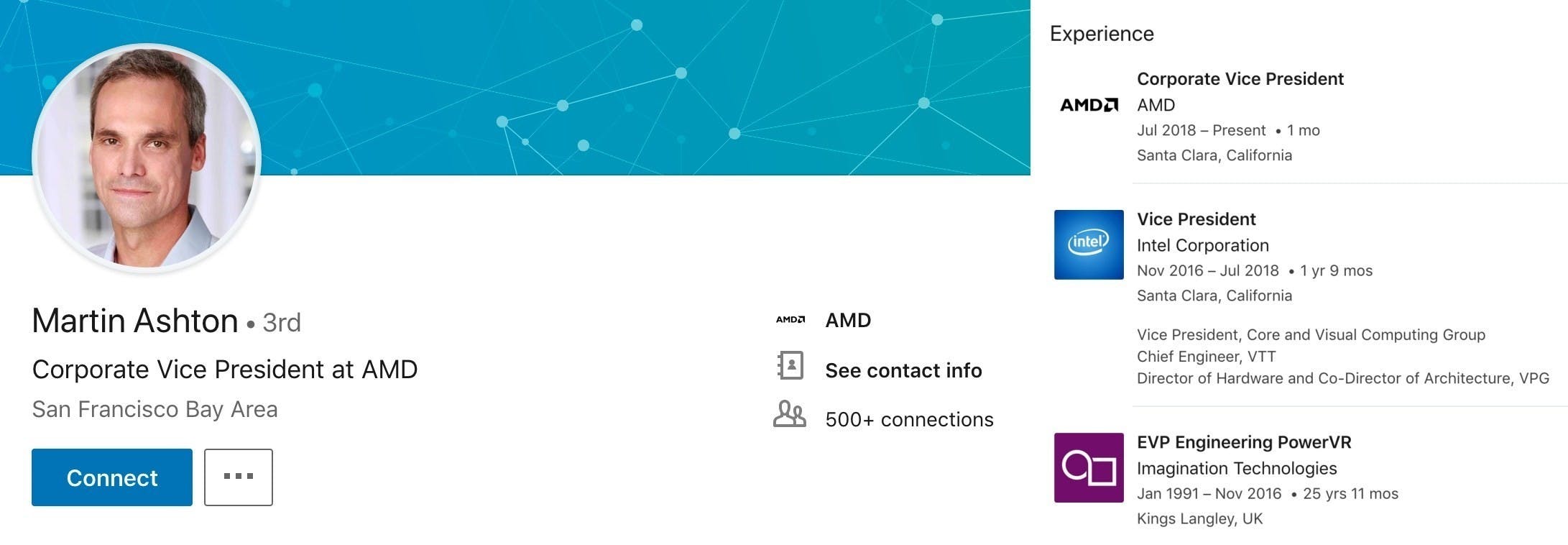Click the connections people icon
Image resolution: width=1568 pixels, height=545 pixels.
[789, 415]
